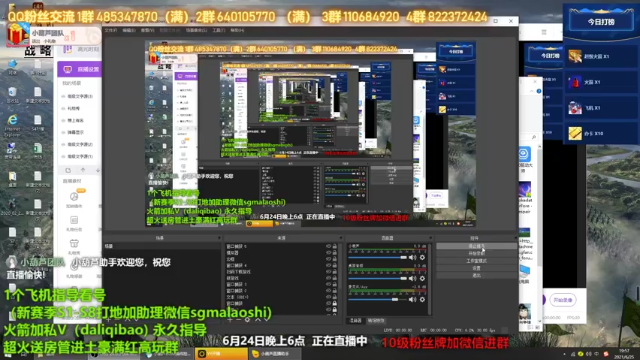This screenshot has height=360, width=640.
Task: Adjust 麦克风/Aux volume slider
Action: pos(377,300)
